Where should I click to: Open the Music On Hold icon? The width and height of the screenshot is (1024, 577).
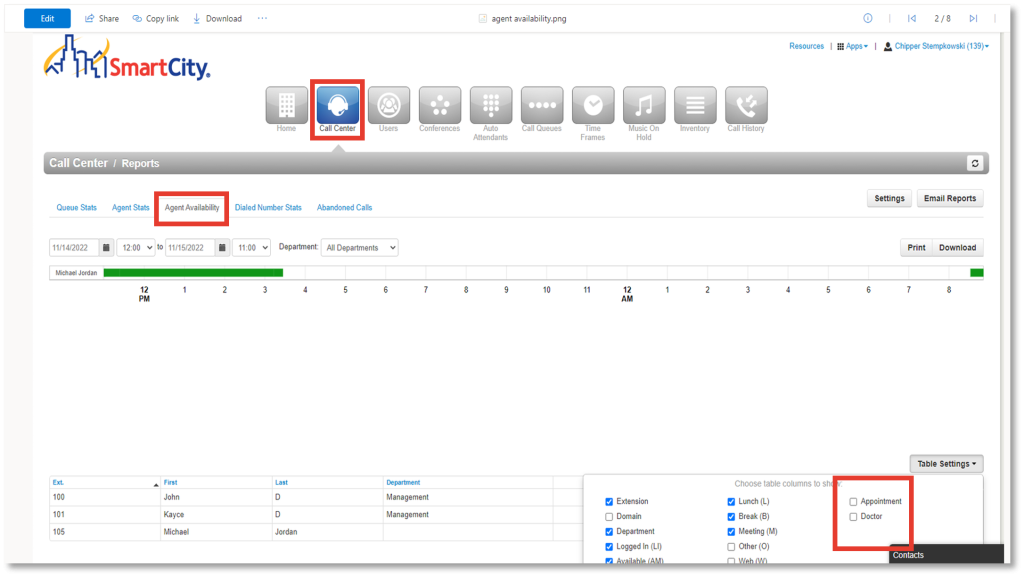point(643,106)
